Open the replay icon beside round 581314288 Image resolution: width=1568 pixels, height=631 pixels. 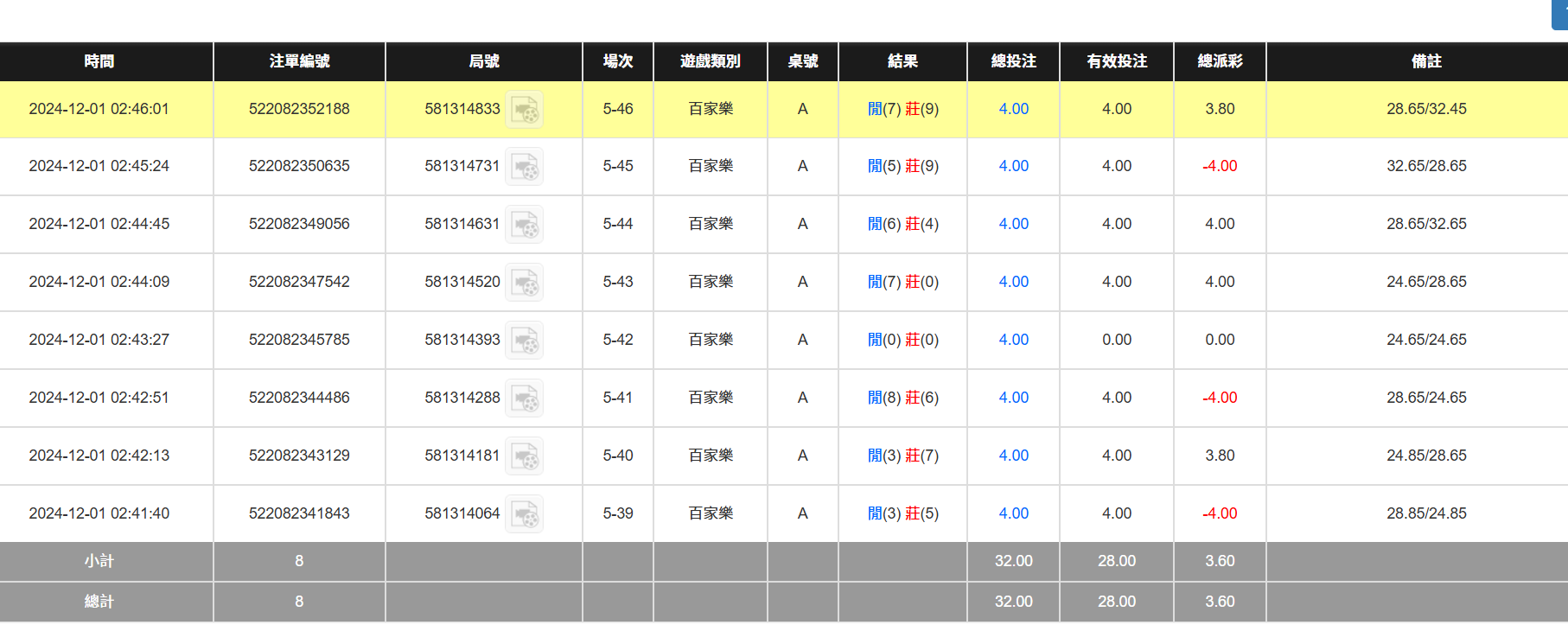[524, 398]
